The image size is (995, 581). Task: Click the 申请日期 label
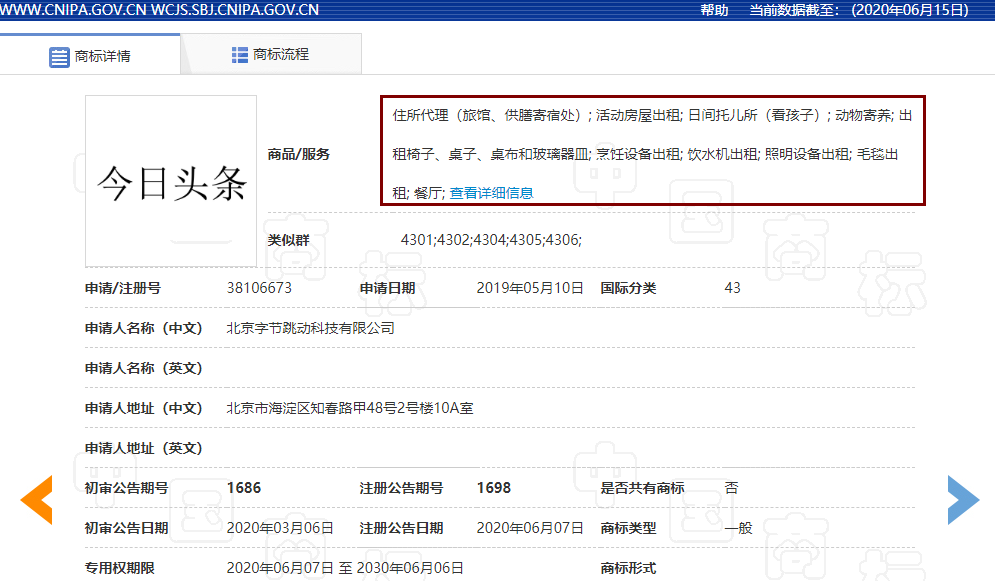pos(387,288)
